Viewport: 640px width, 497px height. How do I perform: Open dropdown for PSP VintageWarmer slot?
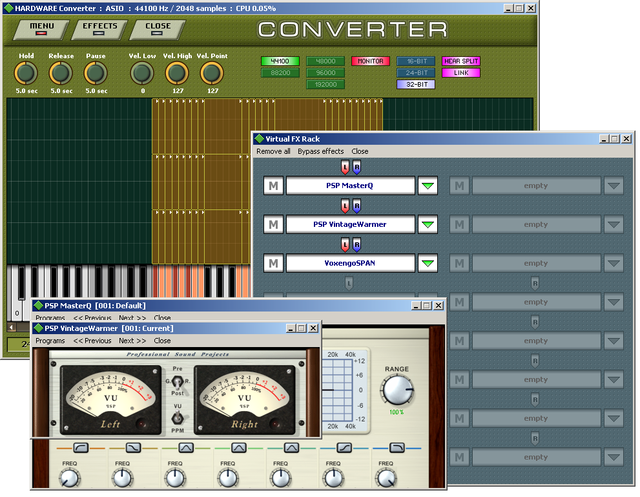(x=428, y=224)
